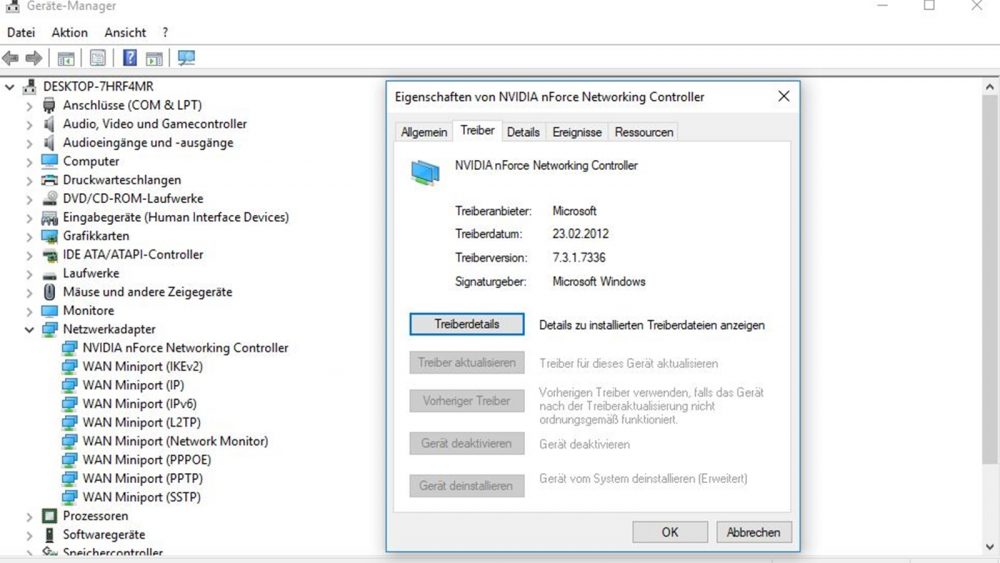Confirm the dialog with OK
This screenshot has height=563, width=1000.
point(670,532)
